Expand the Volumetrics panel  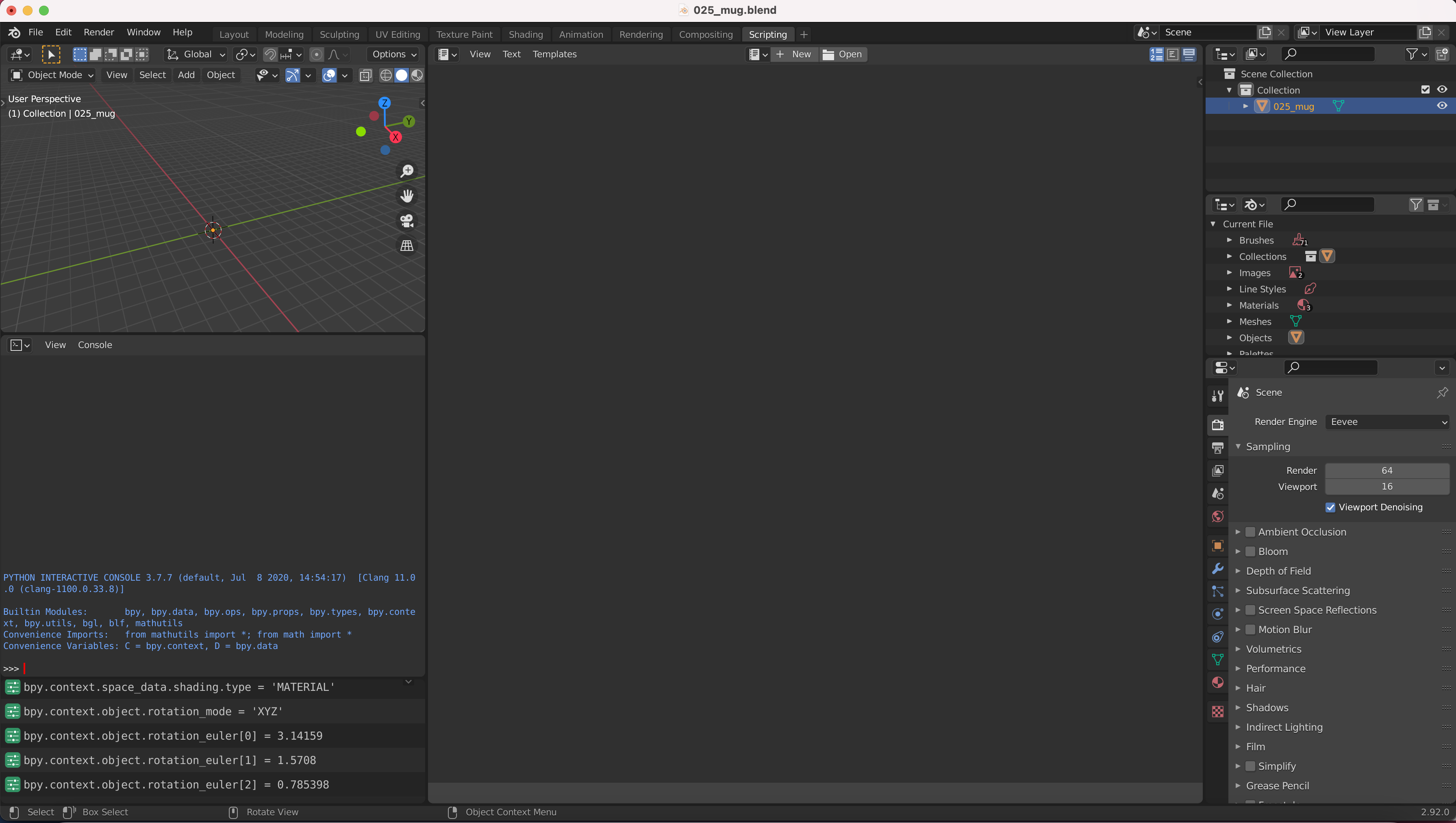[1237, 649]
